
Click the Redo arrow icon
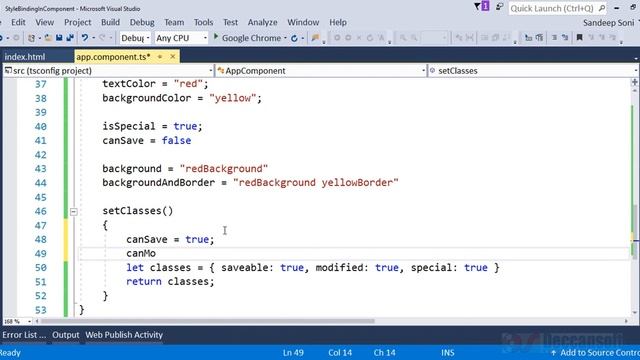click(x=102, y=38)
